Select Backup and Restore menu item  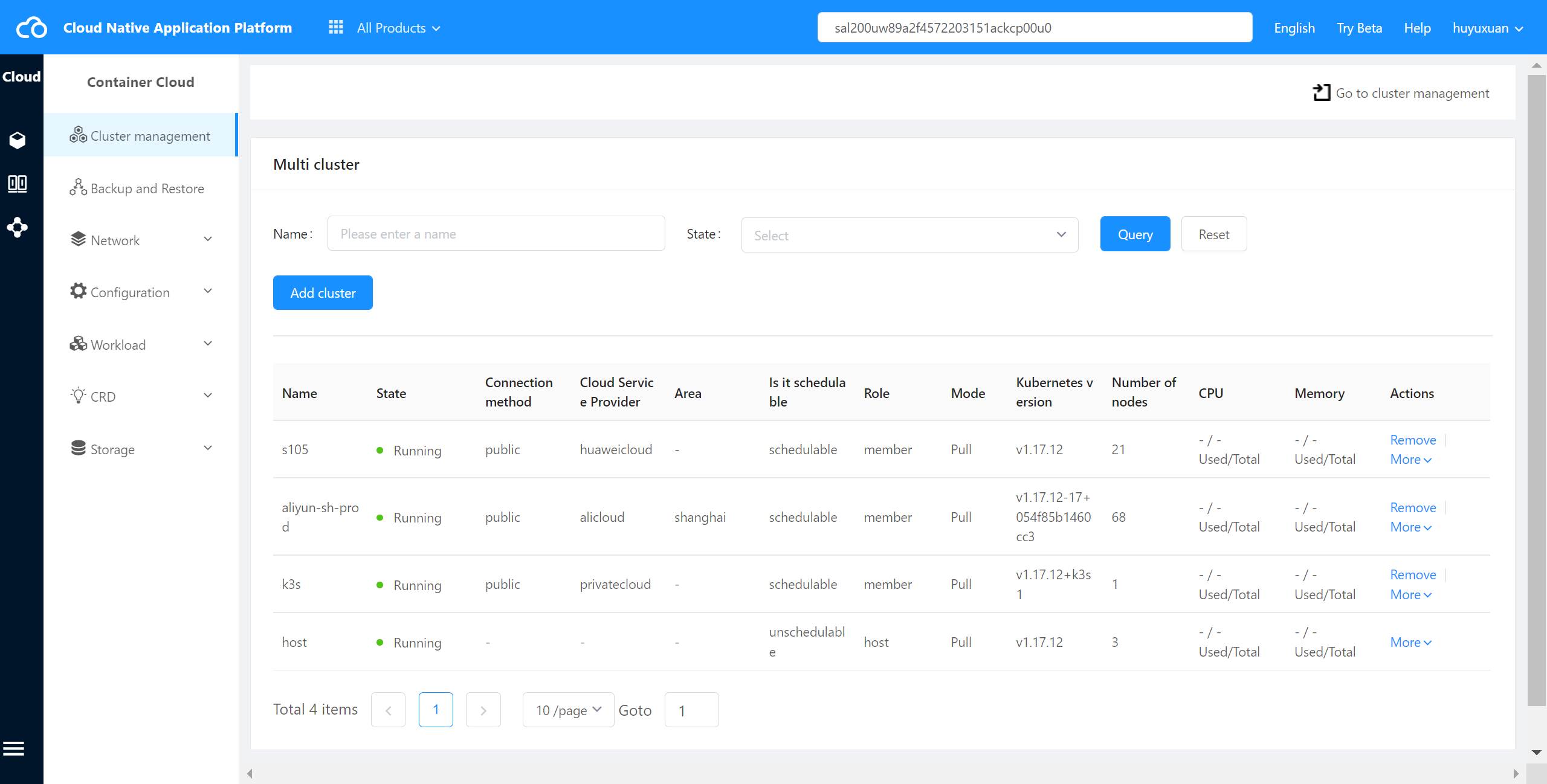(x=141, y=188)
